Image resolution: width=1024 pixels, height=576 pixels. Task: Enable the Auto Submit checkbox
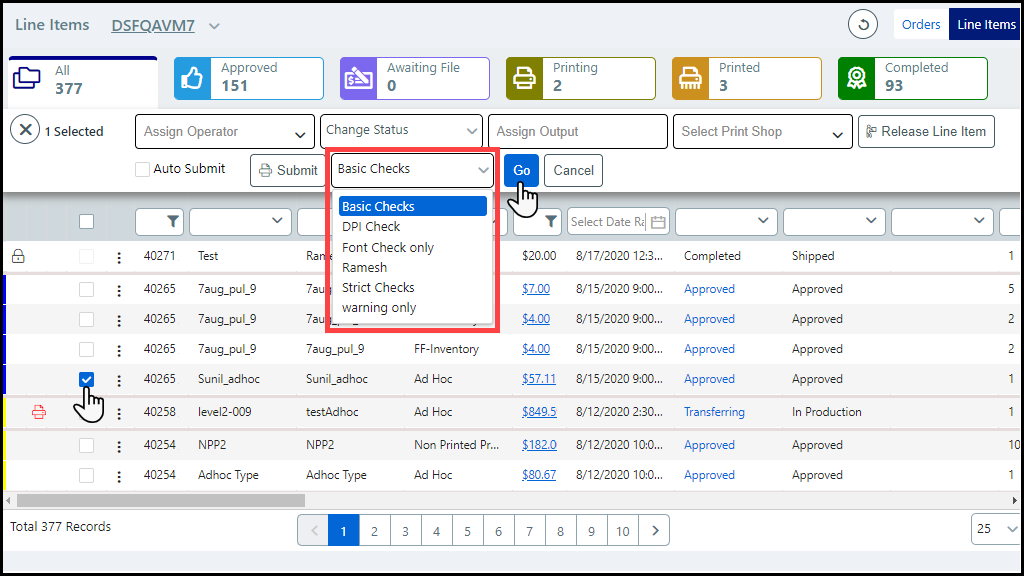pyautogui.click(x=143, y=170)
